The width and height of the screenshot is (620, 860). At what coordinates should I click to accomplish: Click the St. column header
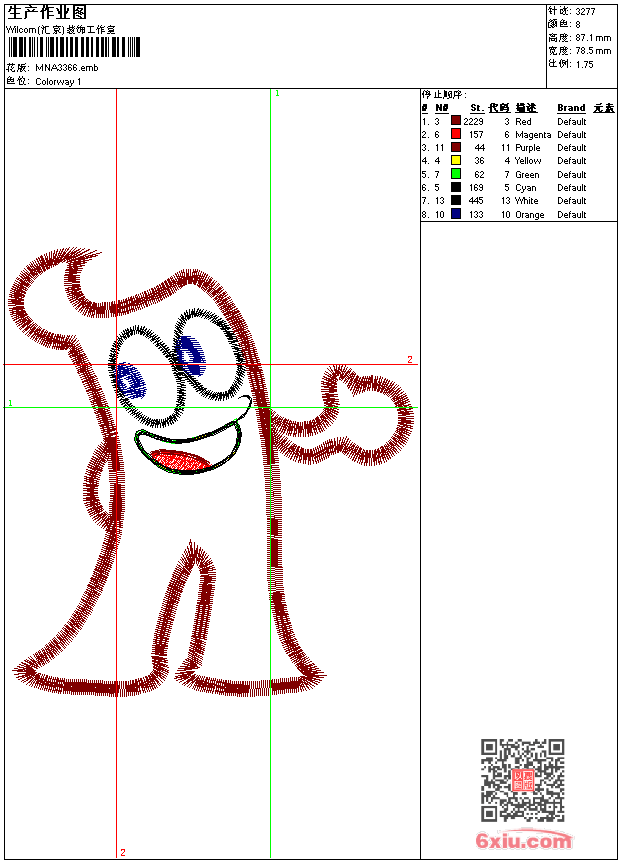coord(477,108)
